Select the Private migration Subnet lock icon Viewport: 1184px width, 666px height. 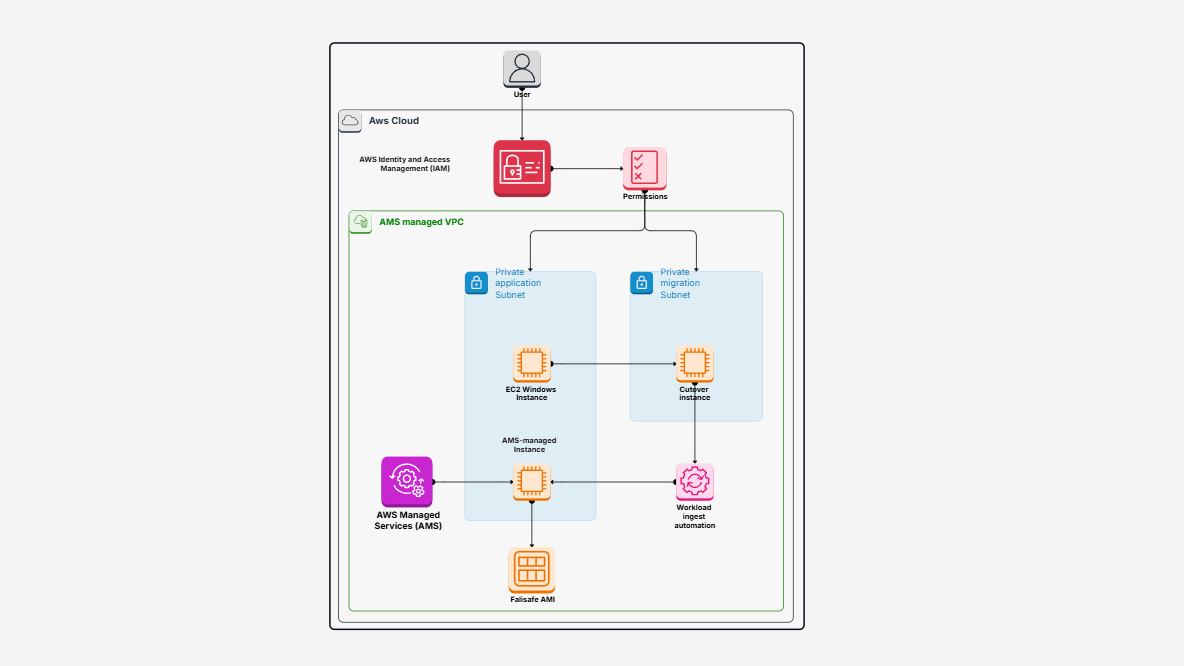point(642,283)
